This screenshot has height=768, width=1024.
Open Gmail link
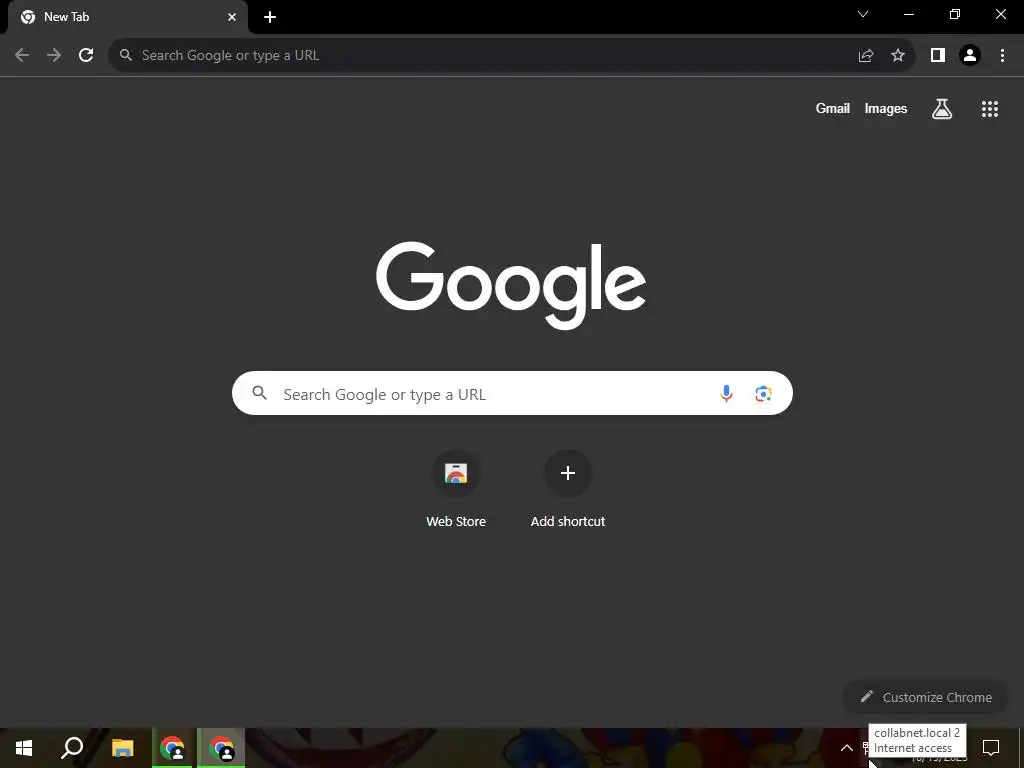pos(833,108)
